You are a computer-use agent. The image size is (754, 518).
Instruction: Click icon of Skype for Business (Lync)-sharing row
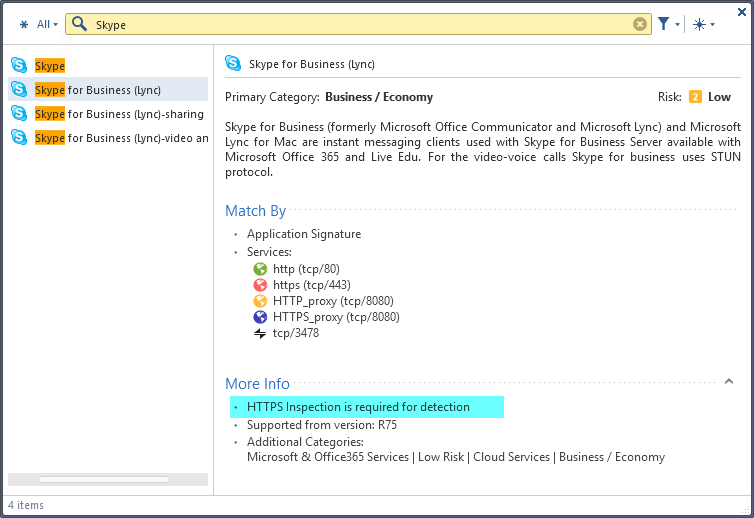[x=19, y=113]
